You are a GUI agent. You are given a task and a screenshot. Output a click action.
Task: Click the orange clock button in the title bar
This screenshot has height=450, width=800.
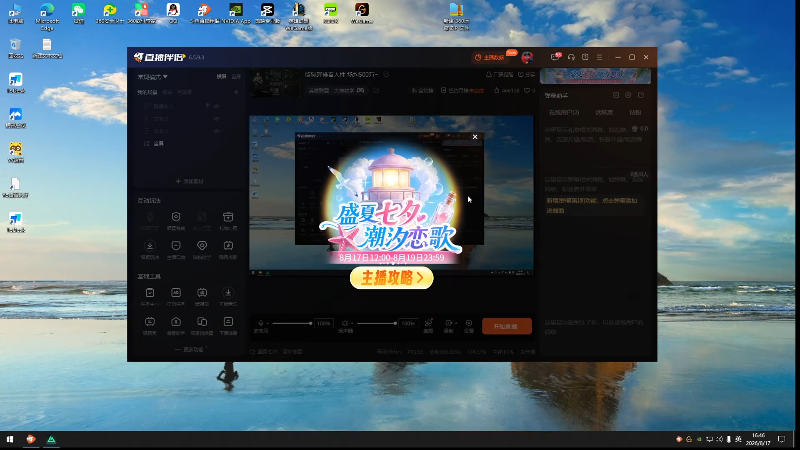point(491,58)
